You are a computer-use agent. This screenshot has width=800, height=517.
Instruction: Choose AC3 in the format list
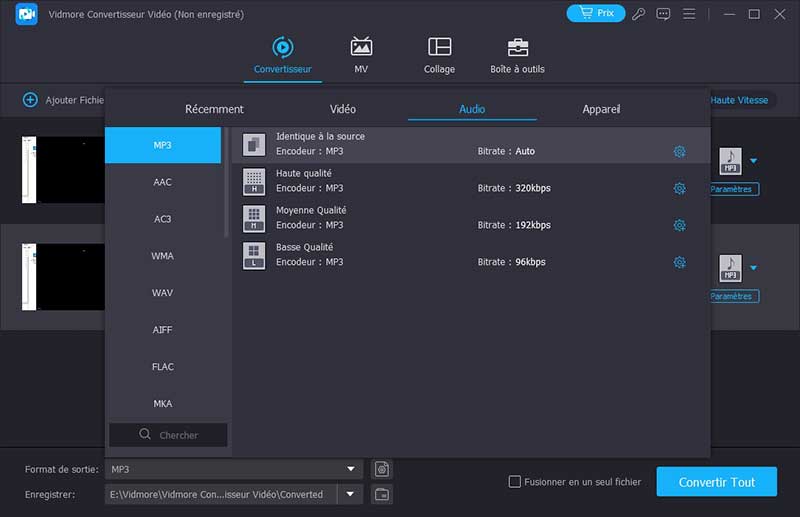coord(163,219)
